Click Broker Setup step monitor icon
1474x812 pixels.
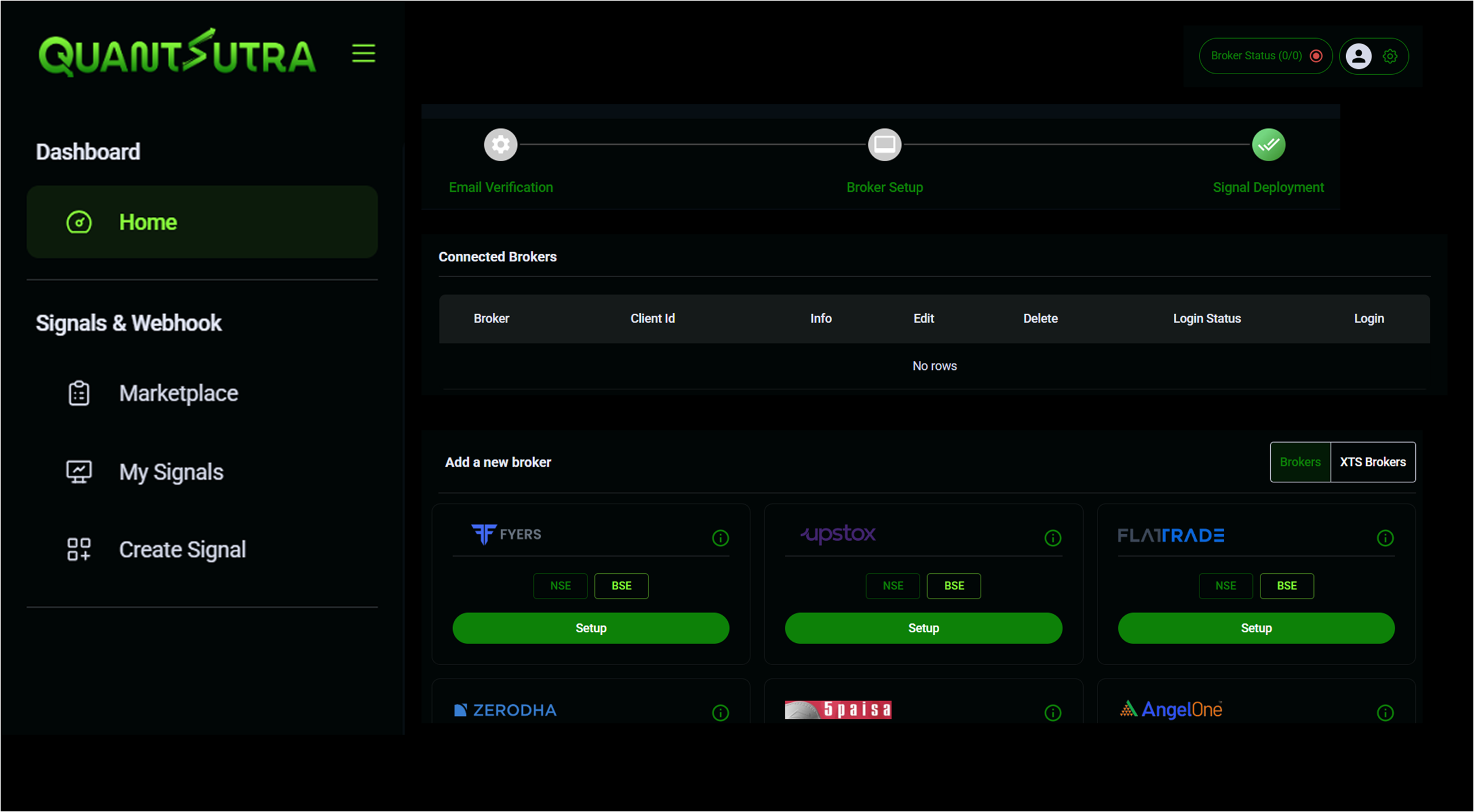[x=884, y=144]
